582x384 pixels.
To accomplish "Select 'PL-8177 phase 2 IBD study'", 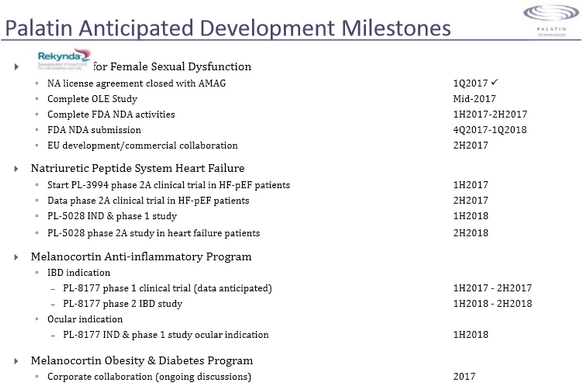I will point(122,304).
